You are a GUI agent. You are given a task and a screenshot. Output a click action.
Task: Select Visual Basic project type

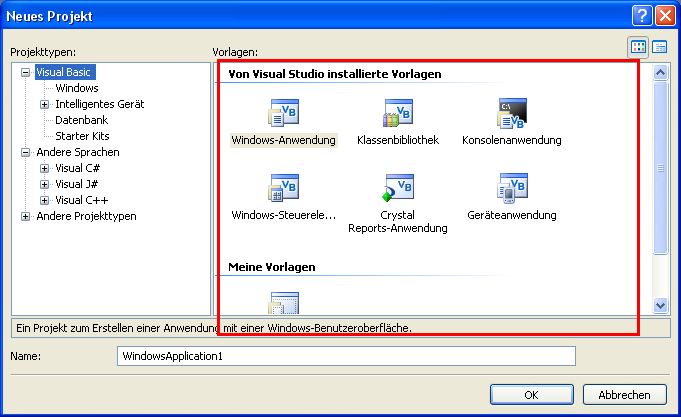click(64, 72)
